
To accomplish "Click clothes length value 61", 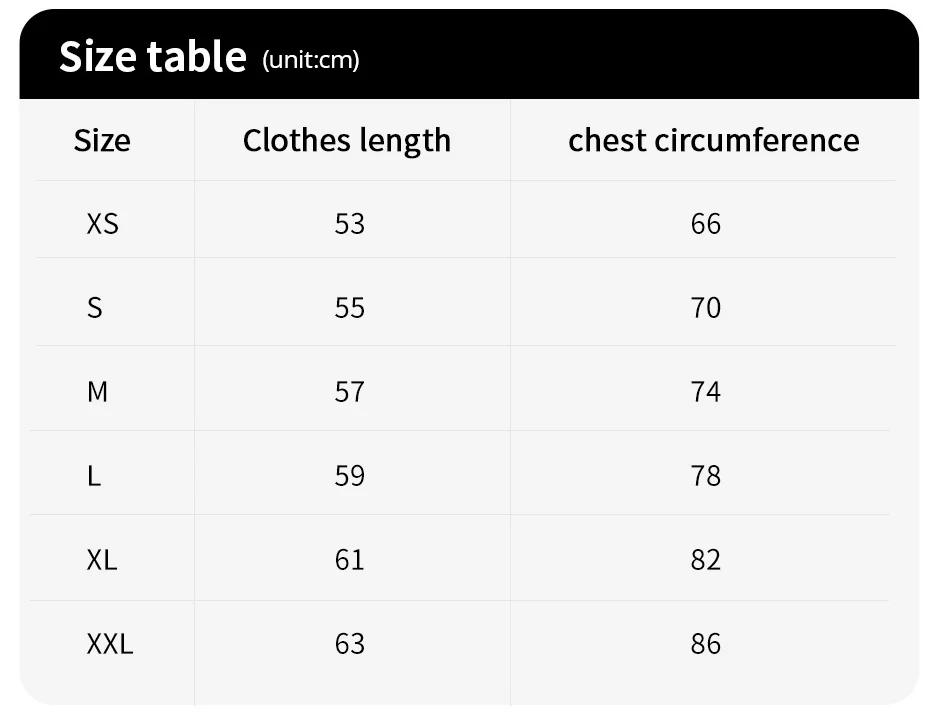I will pyautogui.click(x=350, y=560).
